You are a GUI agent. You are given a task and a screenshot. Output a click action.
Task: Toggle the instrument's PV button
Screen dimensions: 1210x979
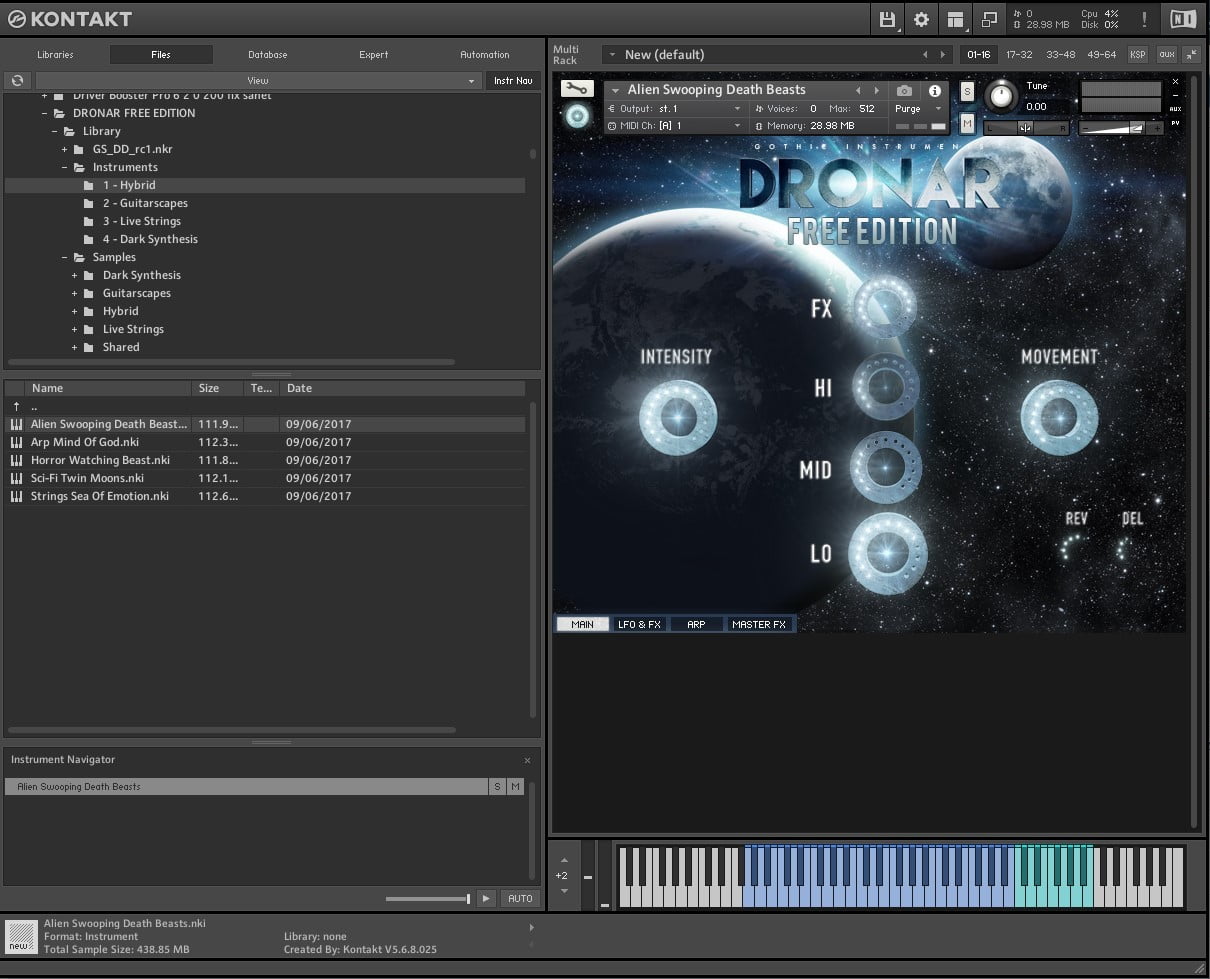click(x=1175, y=123)
